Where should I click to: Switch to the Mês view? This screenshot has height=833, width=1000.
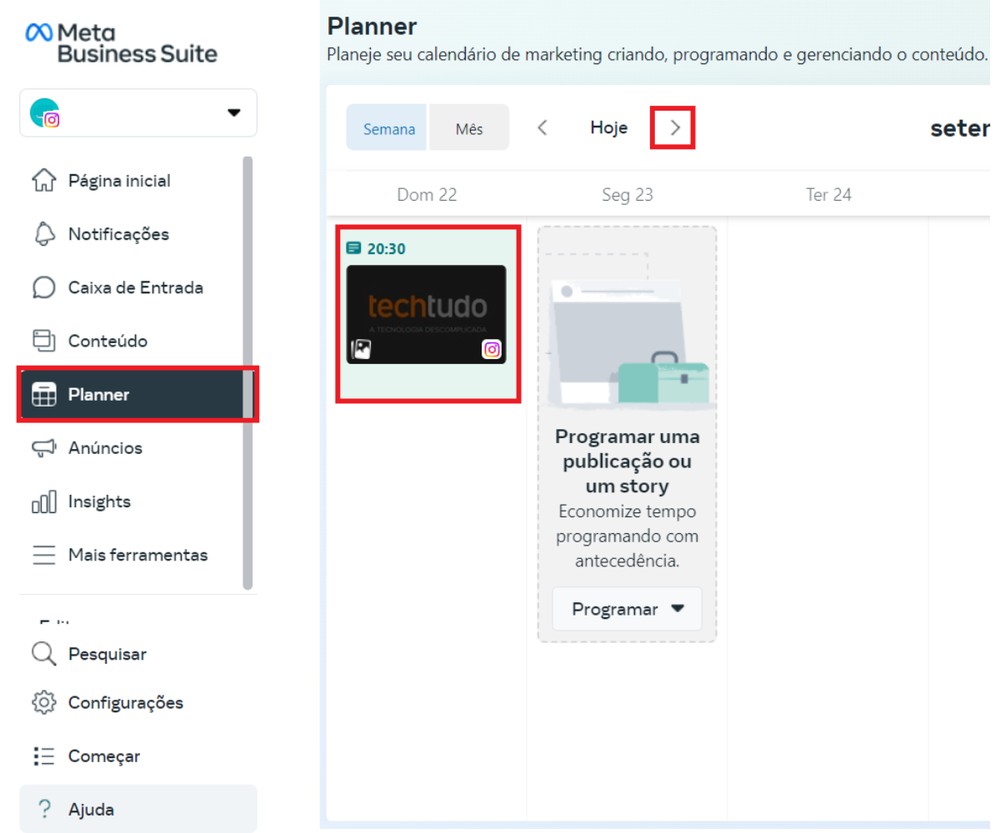pyautogui.click(x=469, y=128)
